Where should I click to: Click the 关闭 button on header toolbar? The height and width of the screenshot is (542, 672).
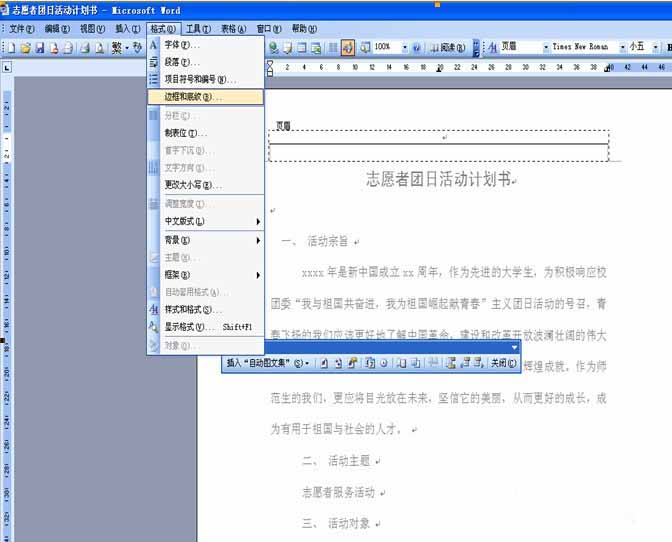(503, 363)
